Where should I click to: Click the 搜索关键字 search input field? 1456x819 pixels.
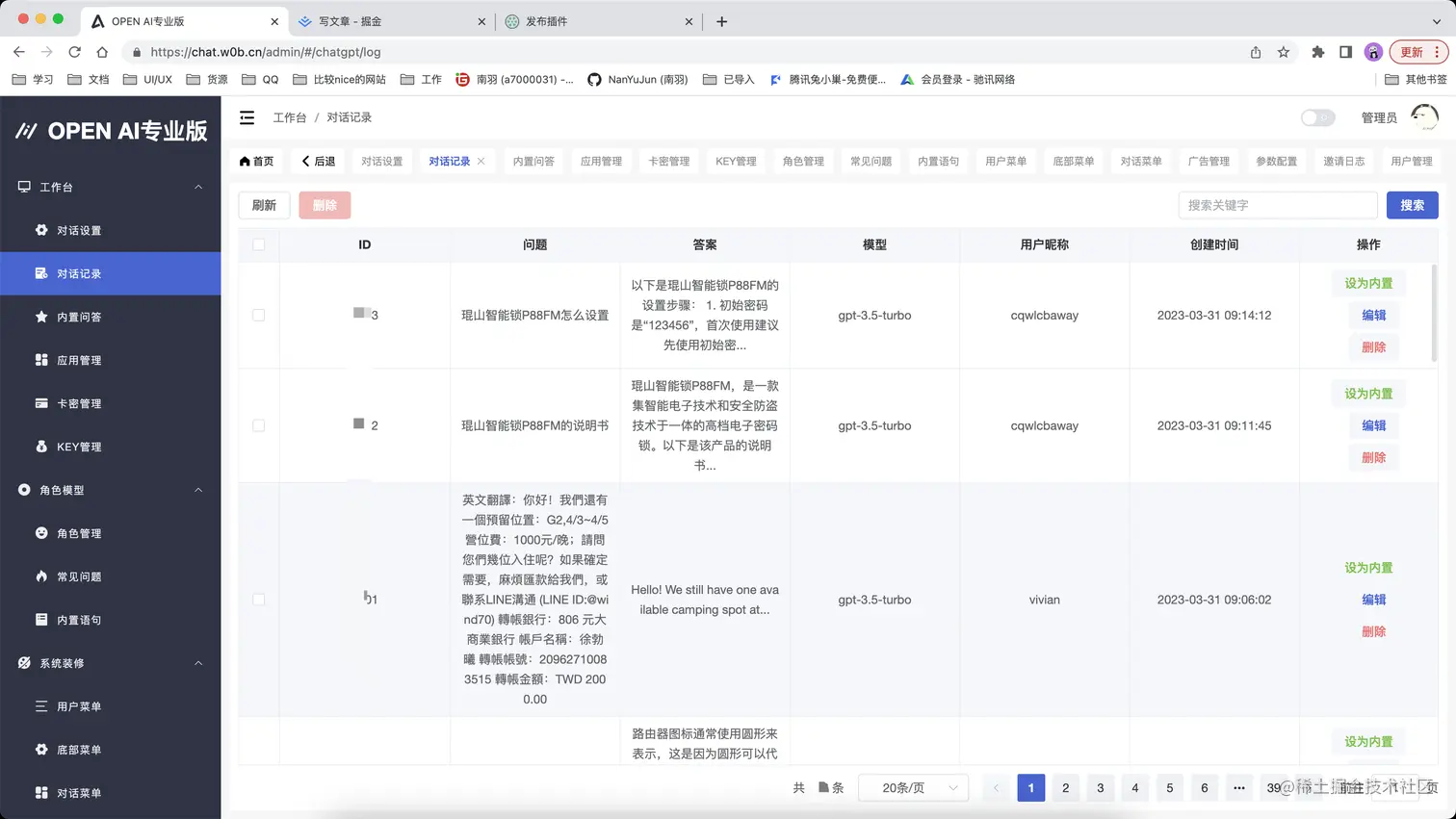(x=1278, y=205)
